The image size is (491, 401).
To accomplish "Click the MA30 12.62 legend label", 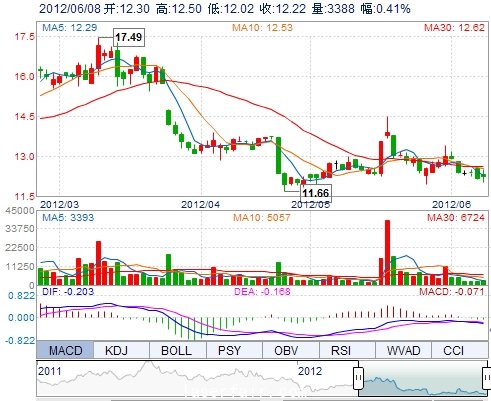I will (x=454, y=27).
